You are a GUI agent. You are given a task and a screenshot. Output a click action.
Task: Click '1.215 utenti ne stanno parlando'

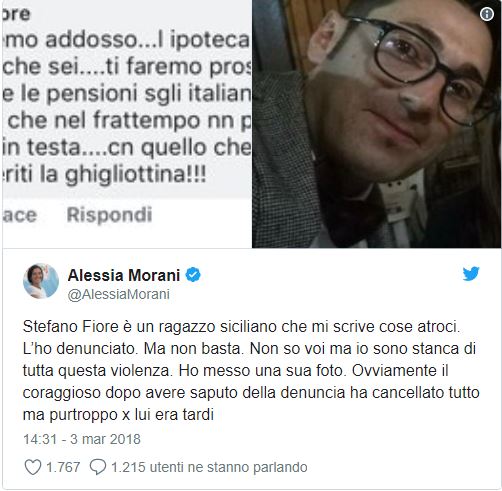coord(209,467)
